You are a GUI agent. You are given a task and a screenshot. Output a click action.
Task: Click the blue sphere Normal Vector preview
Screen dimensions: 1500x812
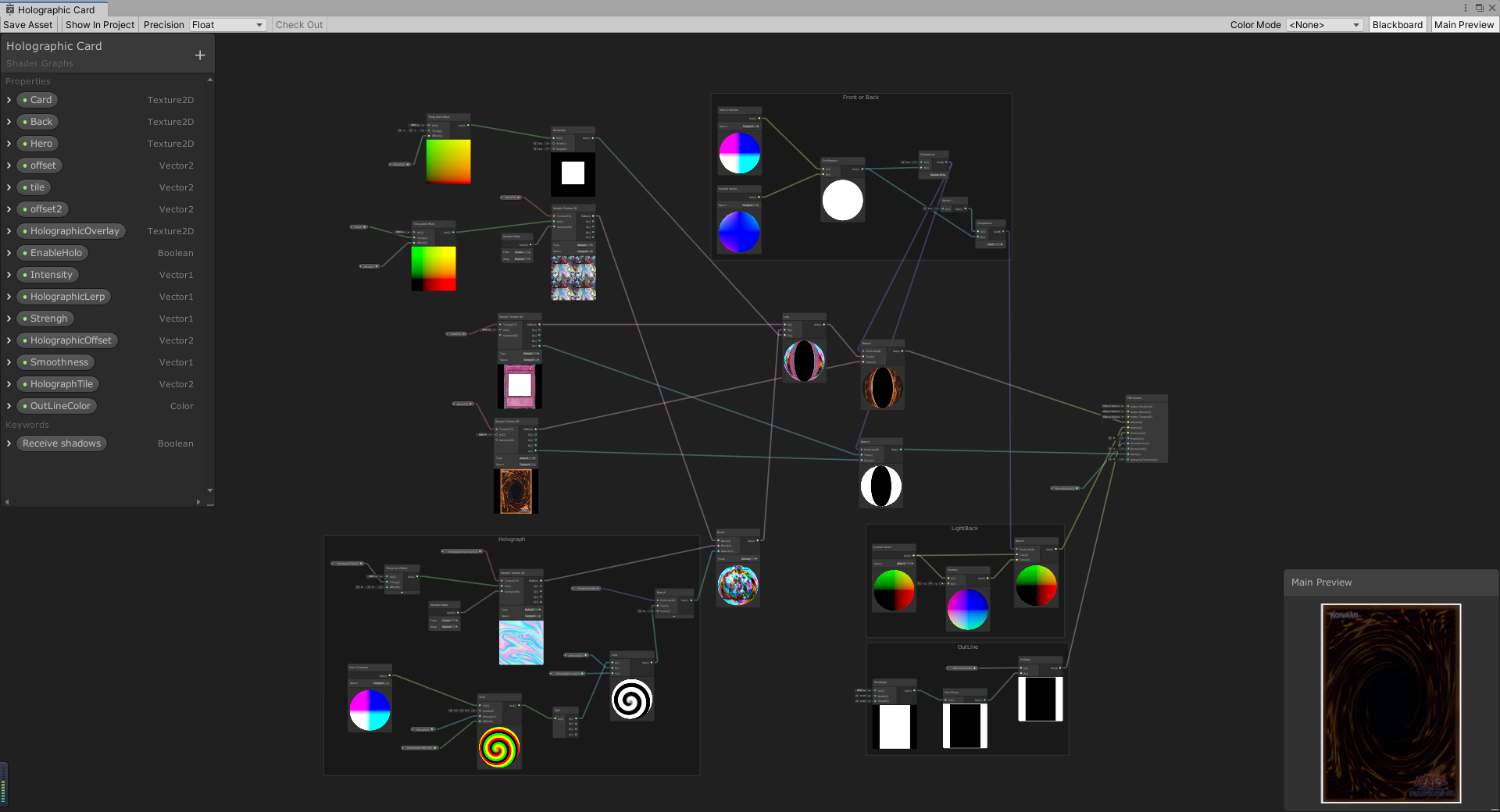pos(739,232)
